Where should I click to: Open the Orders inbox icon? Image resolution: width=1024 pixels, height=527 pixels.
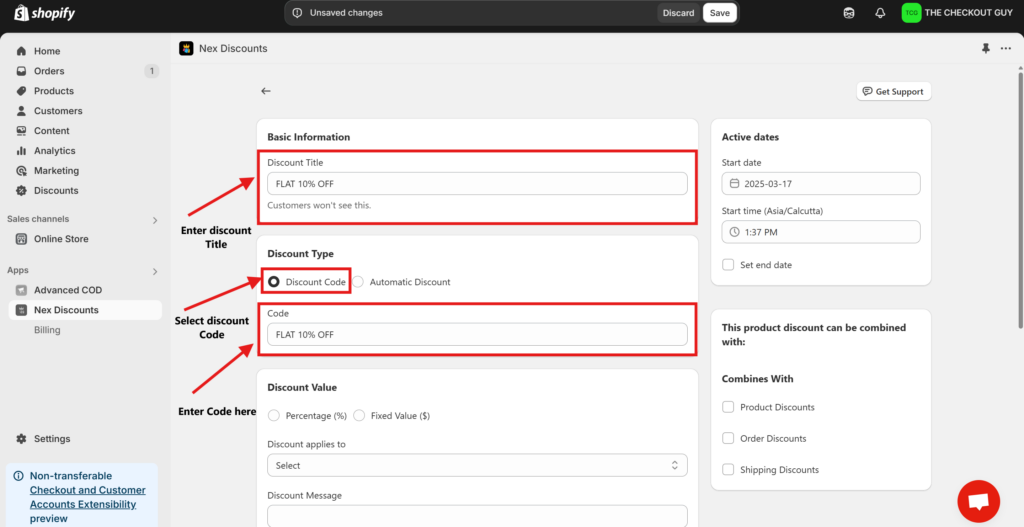pyautogui.click(x=22, y=71)
